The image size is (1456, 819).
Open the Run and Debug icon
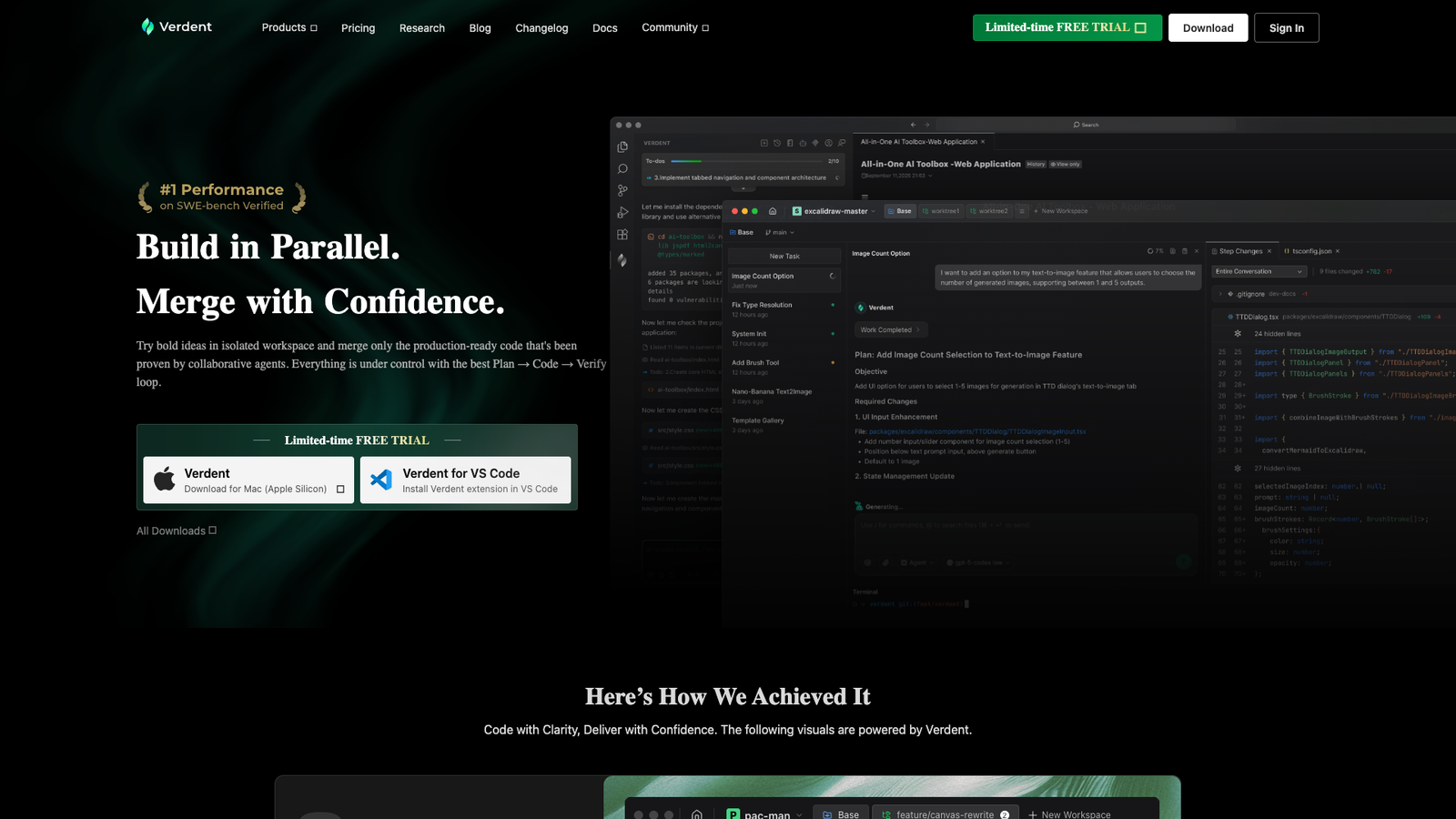(x=622, y=212)
